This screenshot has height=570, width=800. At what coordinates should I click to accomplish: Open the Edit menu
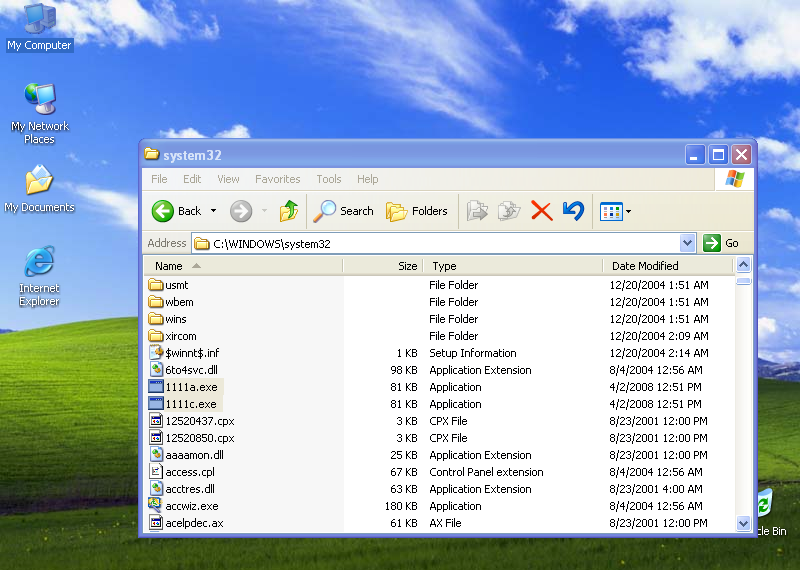click(x=192, y=179)
